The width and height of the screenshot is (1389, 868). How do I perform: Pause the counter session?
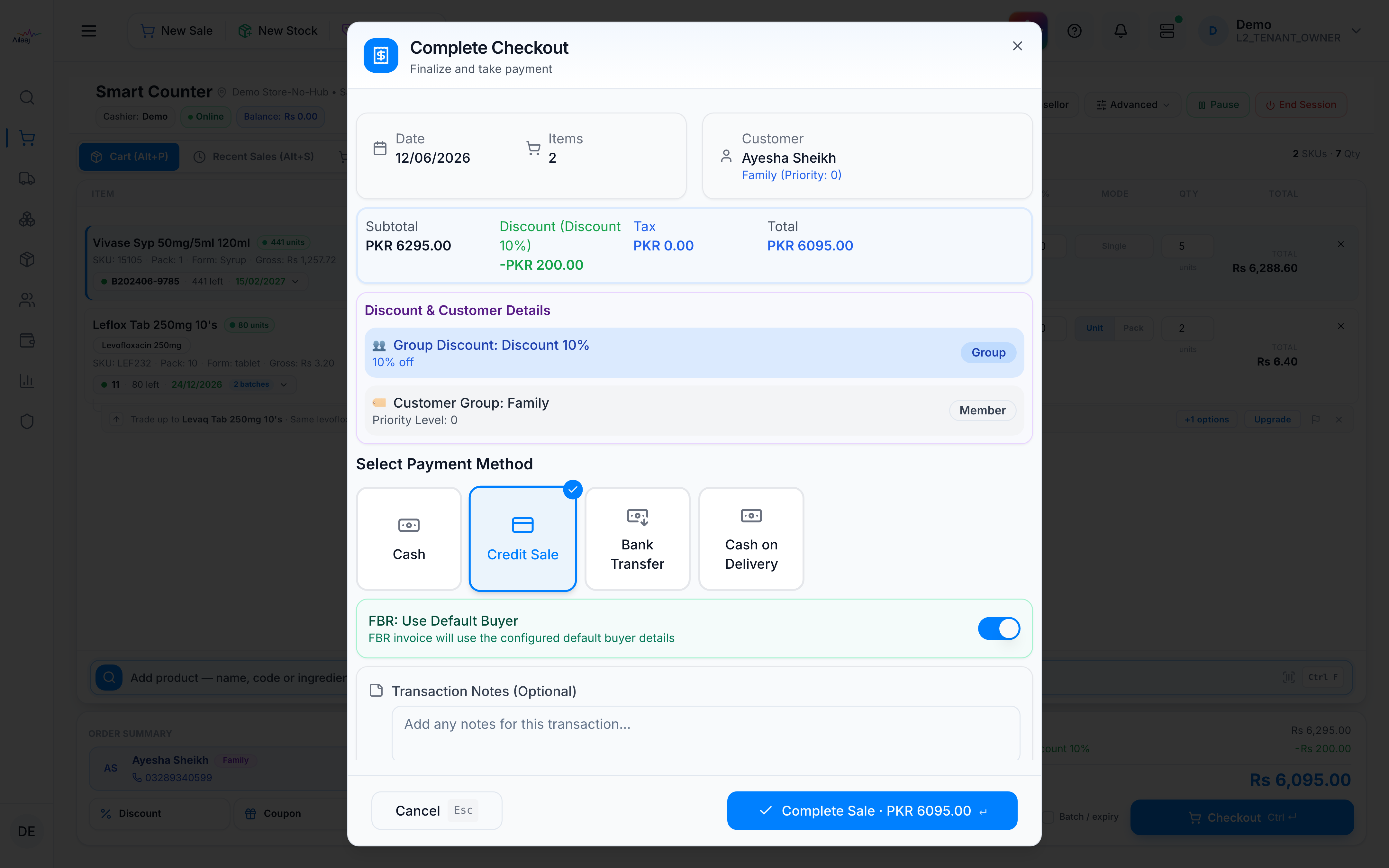tap(1218, 105)
